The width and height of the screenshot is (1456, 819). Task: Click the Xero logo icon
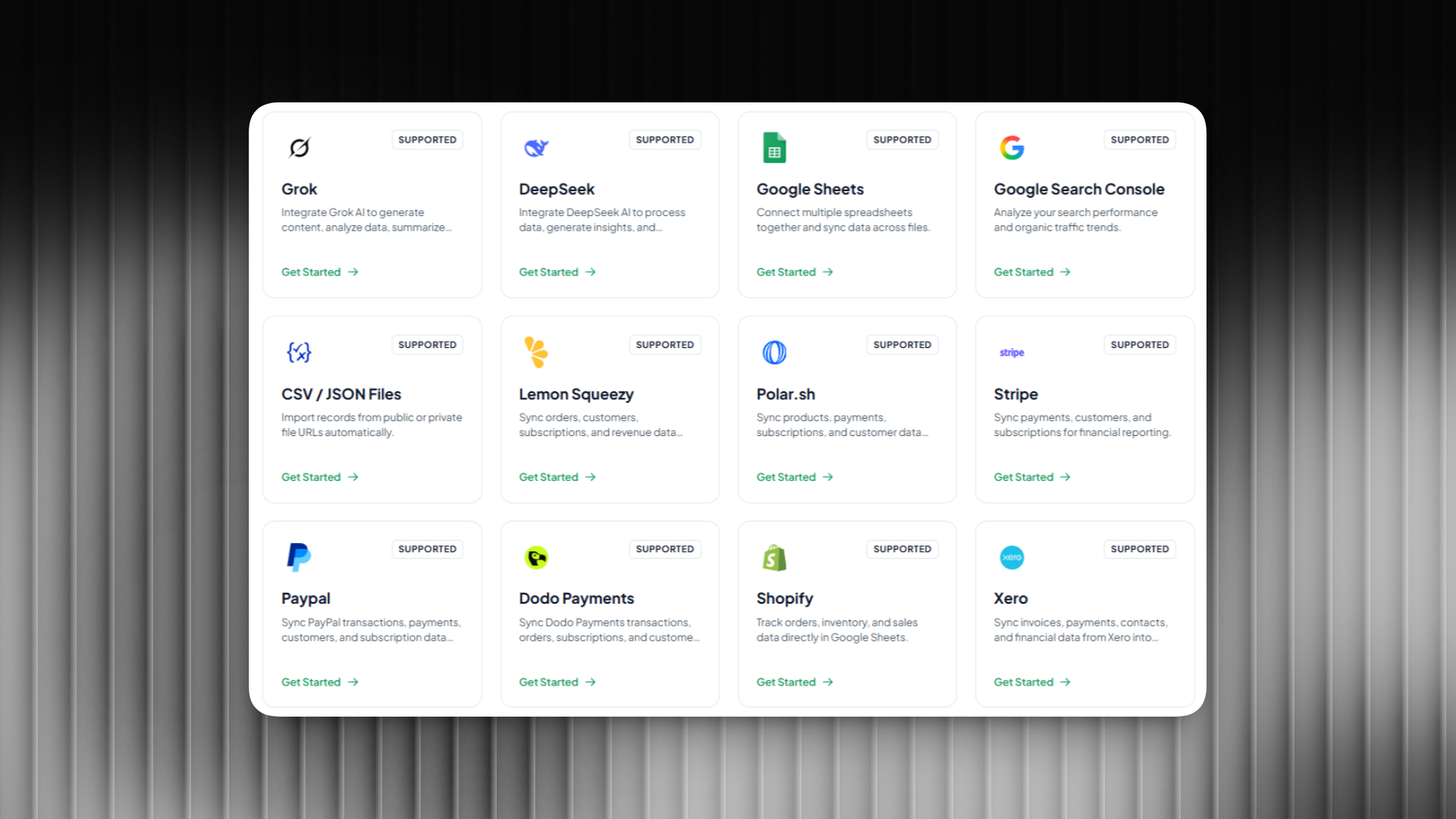(1012, 557)
